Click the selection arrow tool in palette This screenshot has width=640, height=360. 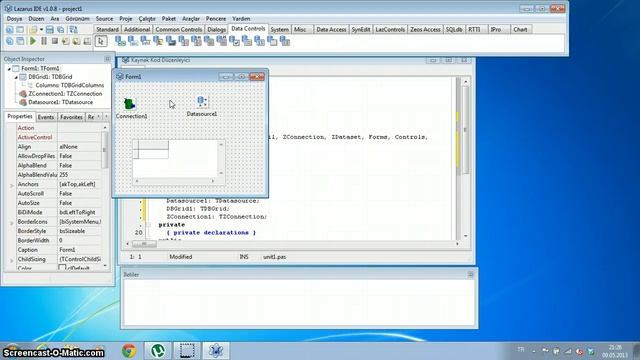(x=101, y=41)
